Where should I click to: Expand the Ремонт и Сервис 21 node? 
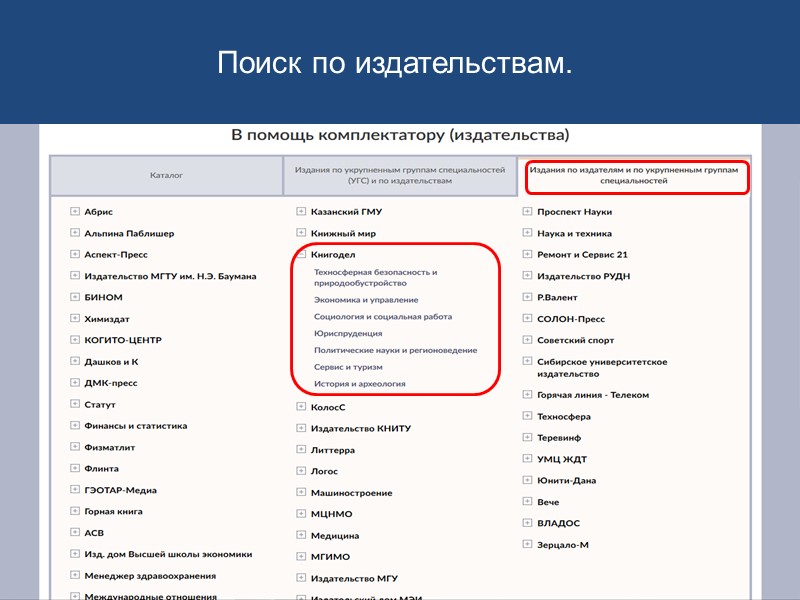(527, 254)
